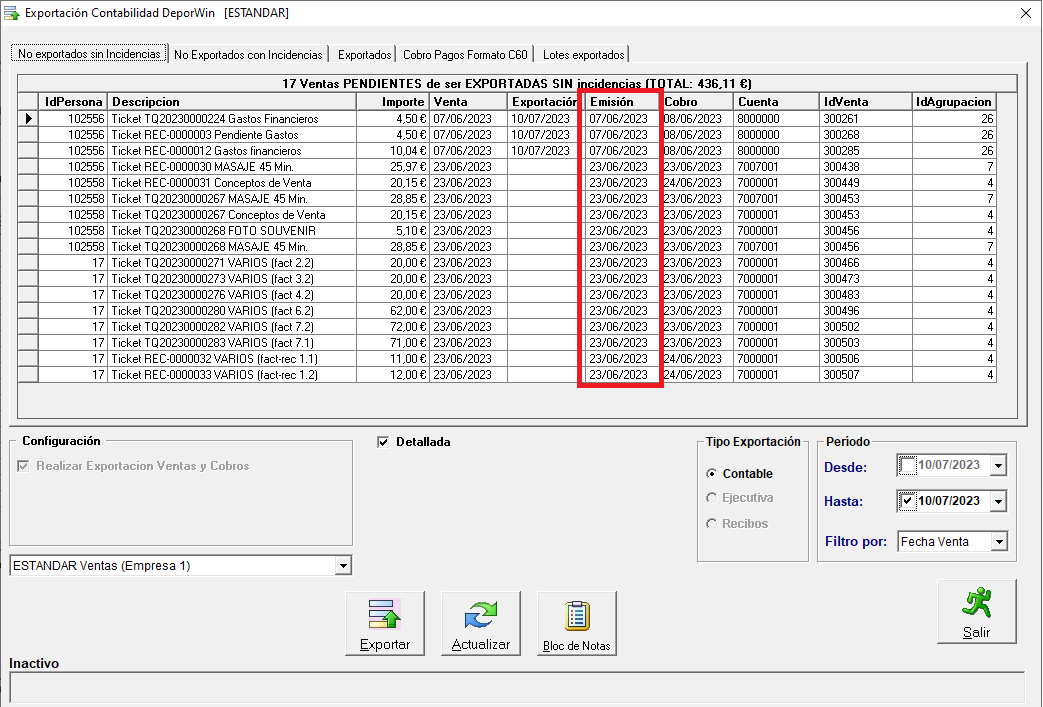
Task: Click the Emisión column header
Action: coord(621,102)
